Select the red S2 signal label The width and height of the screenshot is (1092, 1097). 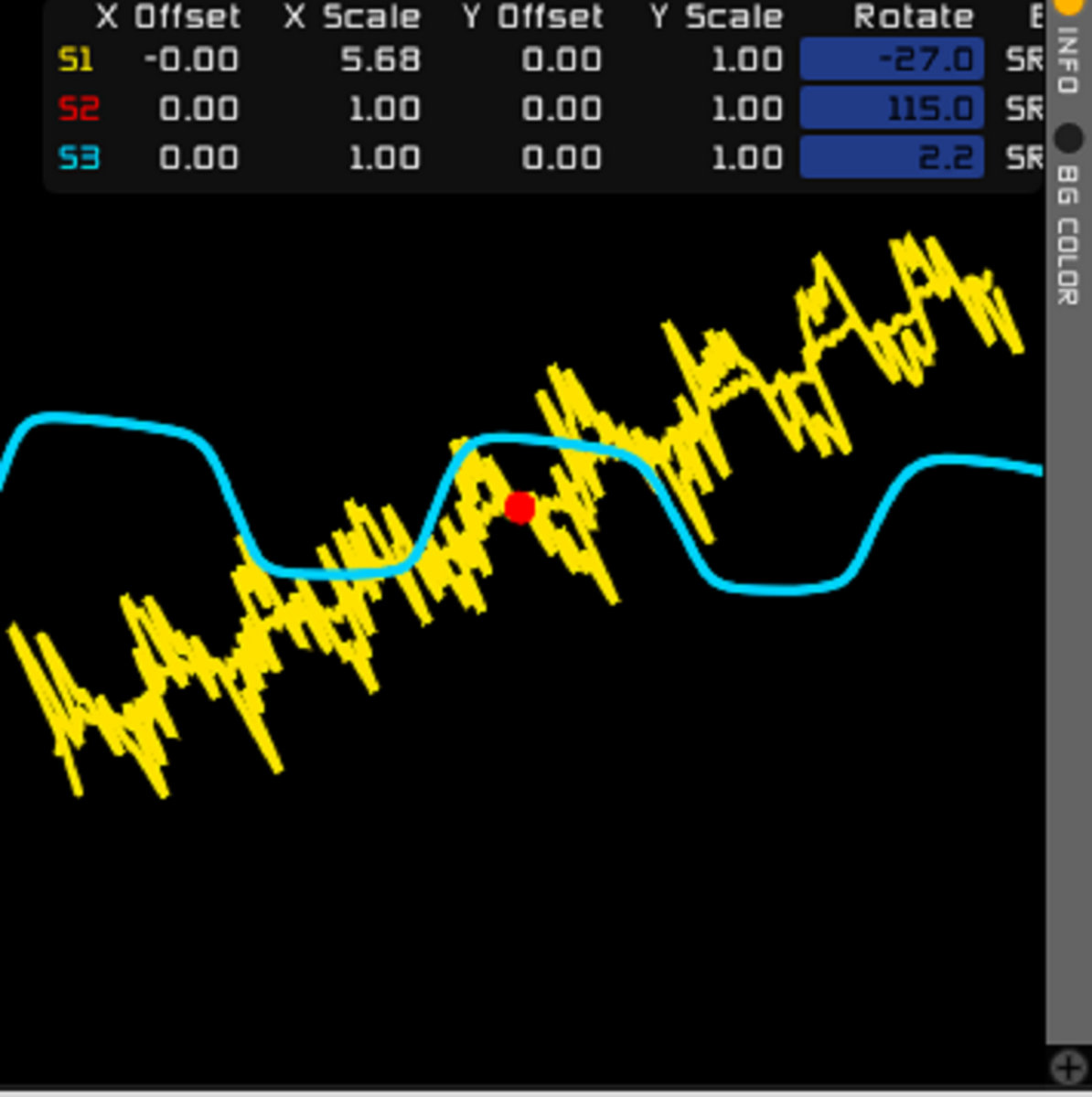[78, 110]
